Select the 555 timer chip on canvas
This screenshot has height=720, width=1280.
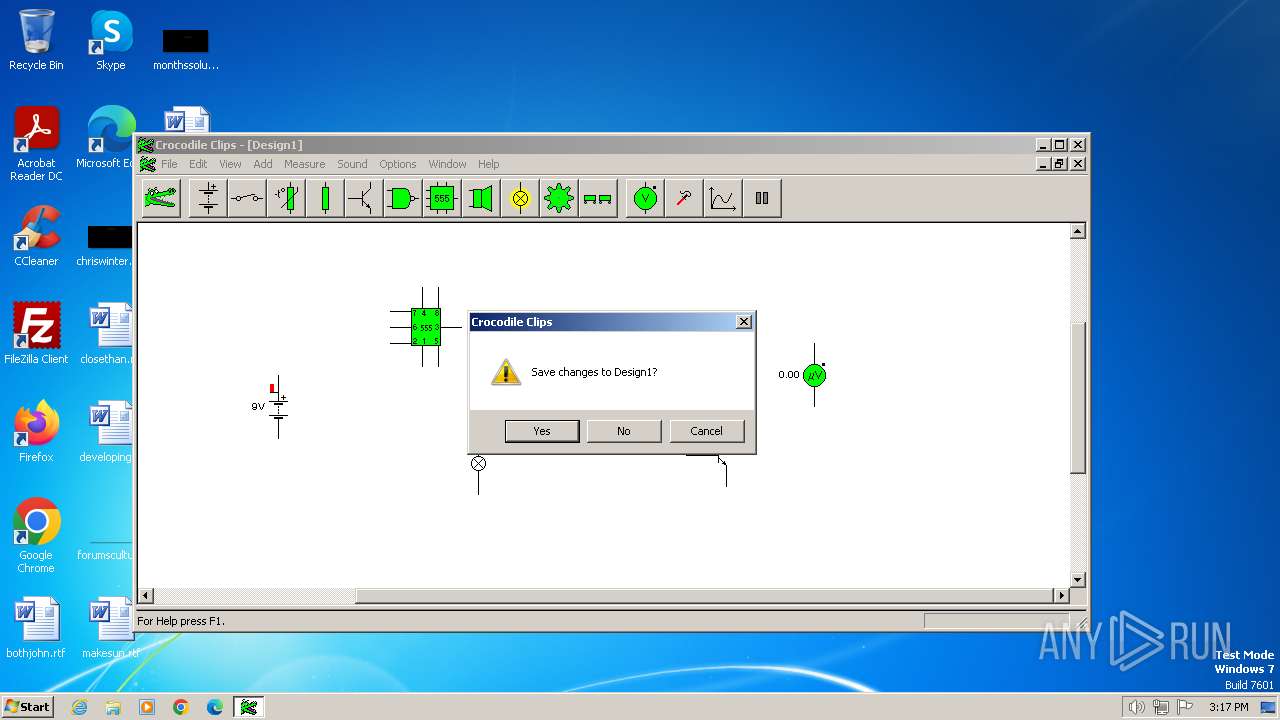tap(426, 327)
